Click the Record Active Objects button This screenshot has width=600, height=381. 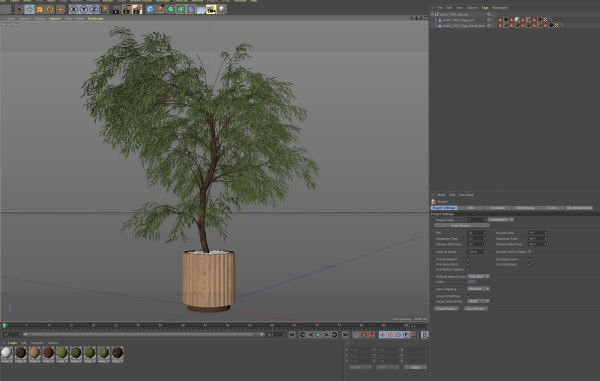[x=356, y=335]
